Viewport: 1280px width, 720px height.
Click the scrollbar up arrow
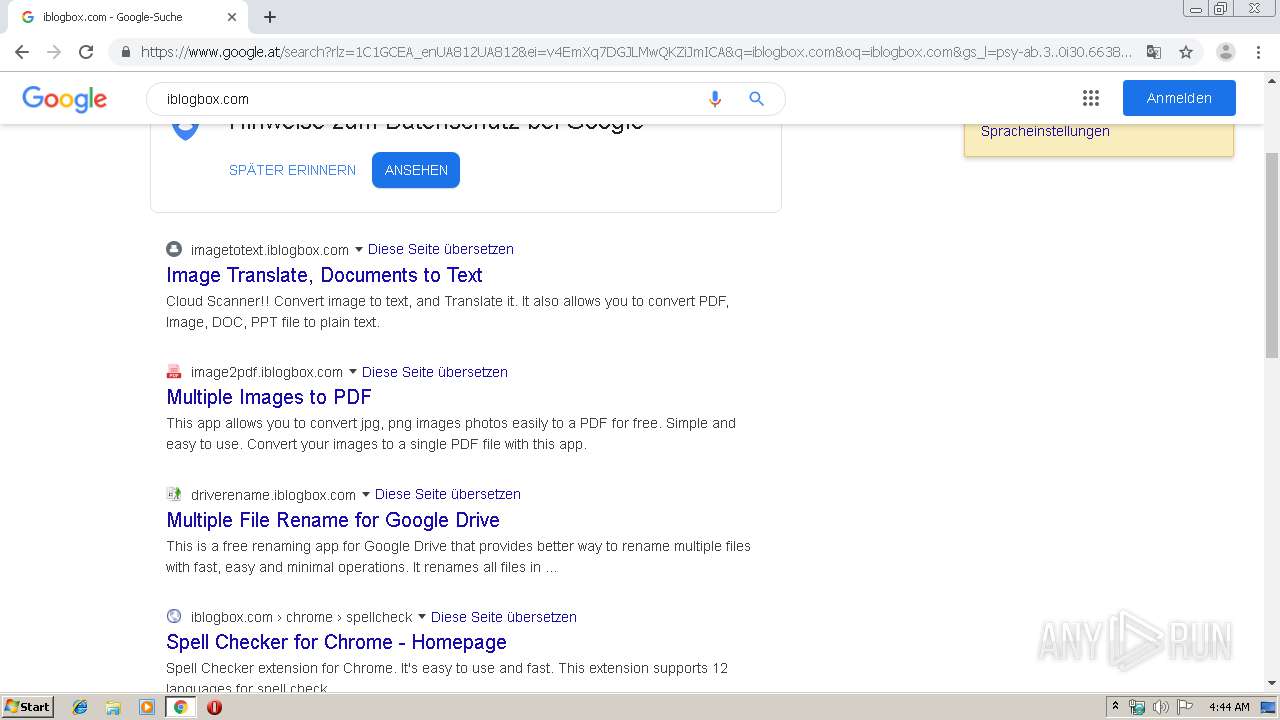tap(1272, 79)
